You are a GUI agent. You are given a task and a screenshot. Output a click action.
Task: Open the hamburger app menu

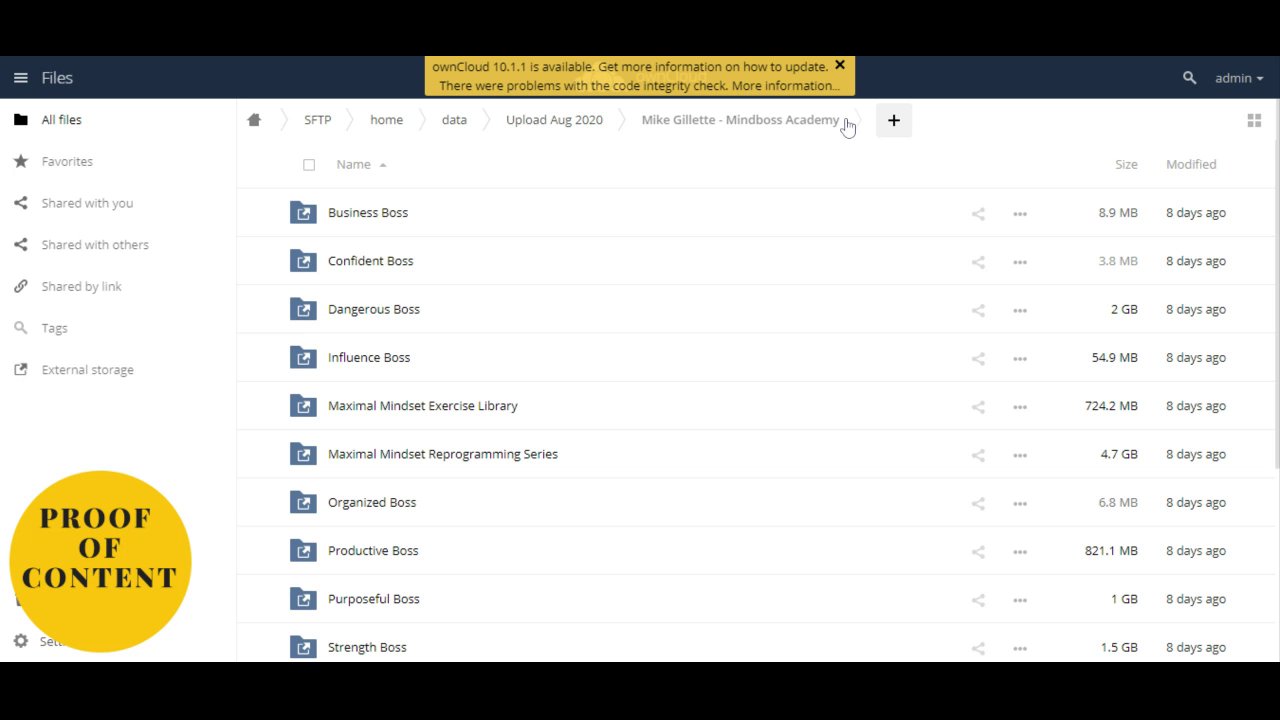pos(20,78)
